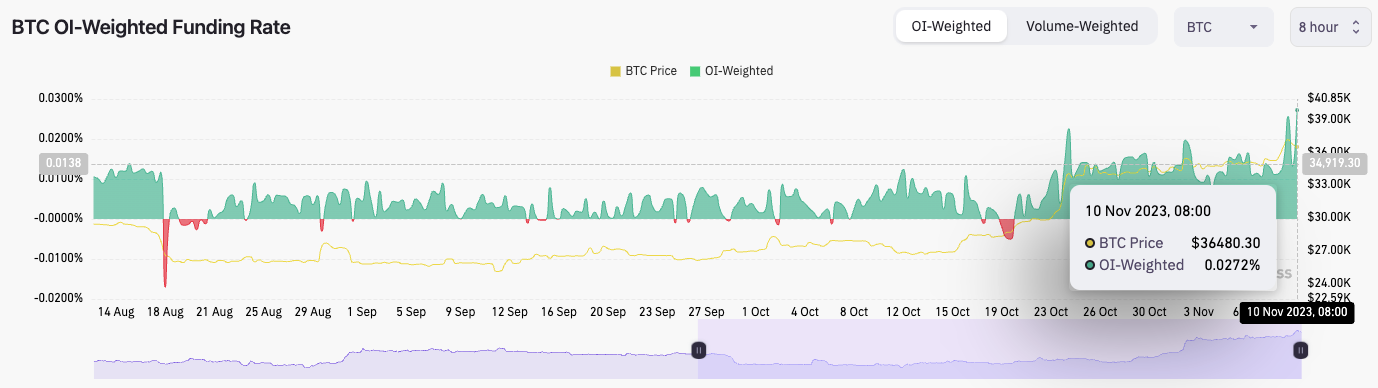Screen dimensions: 1378x388
Task: Click the highlighted range in the navigator strip
Action: pos(998,350)
